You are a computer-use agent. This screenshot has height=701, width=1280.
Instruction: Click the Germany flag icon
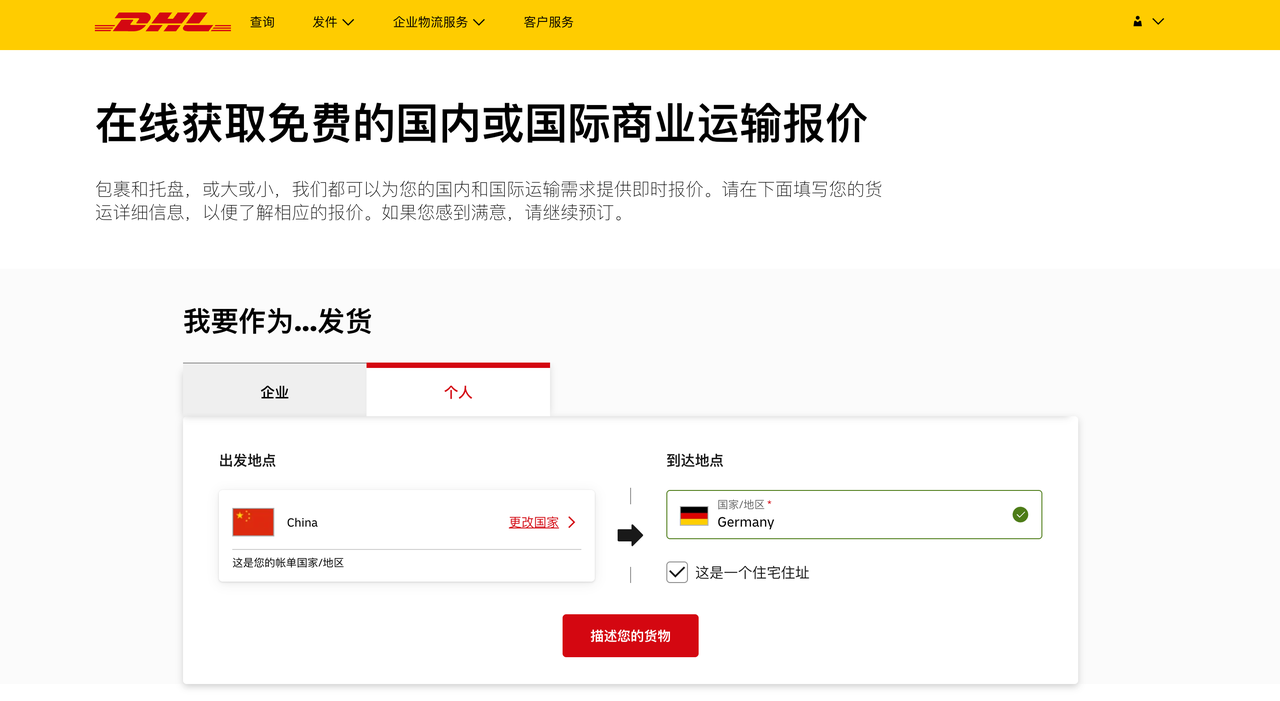pos(694,516)
